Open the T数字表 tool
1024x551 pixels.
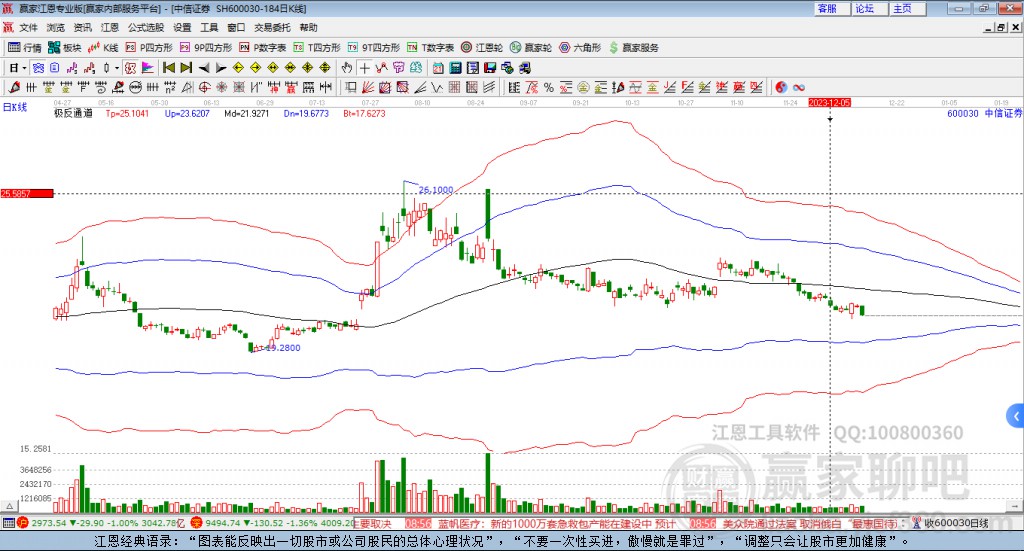[430, 48]
